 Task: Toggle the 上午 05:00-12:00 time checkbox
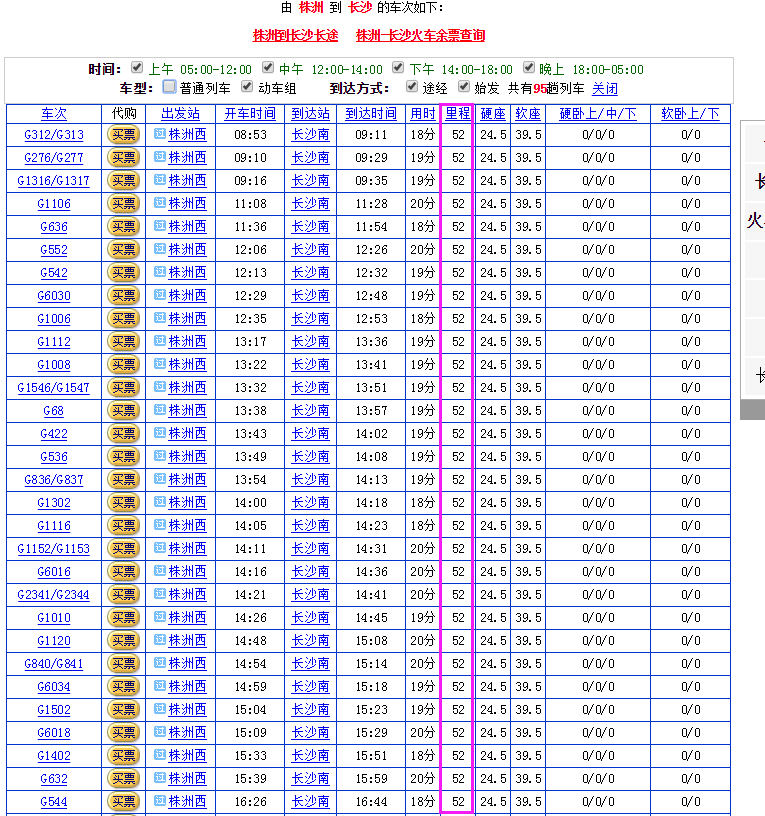pyautogui.click(x=137, y=67)
